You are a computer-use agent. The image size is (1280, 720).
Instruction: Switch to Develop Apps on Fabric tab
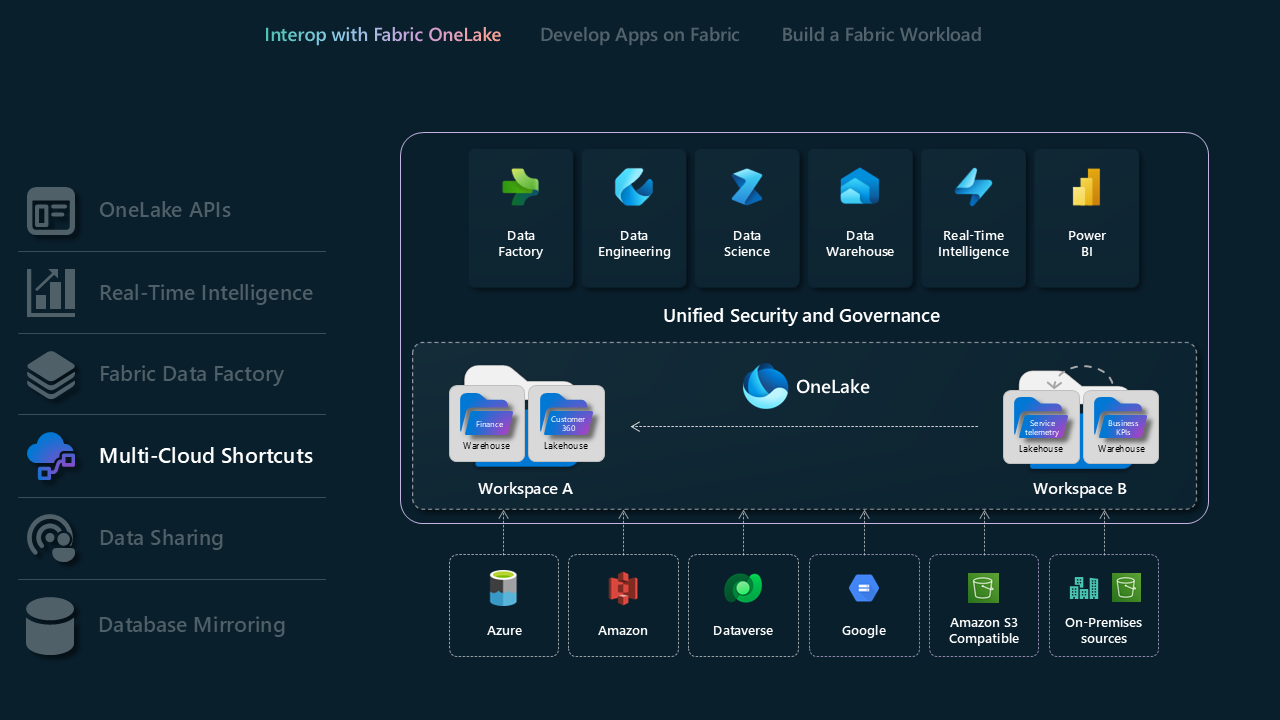coord(640,35)
